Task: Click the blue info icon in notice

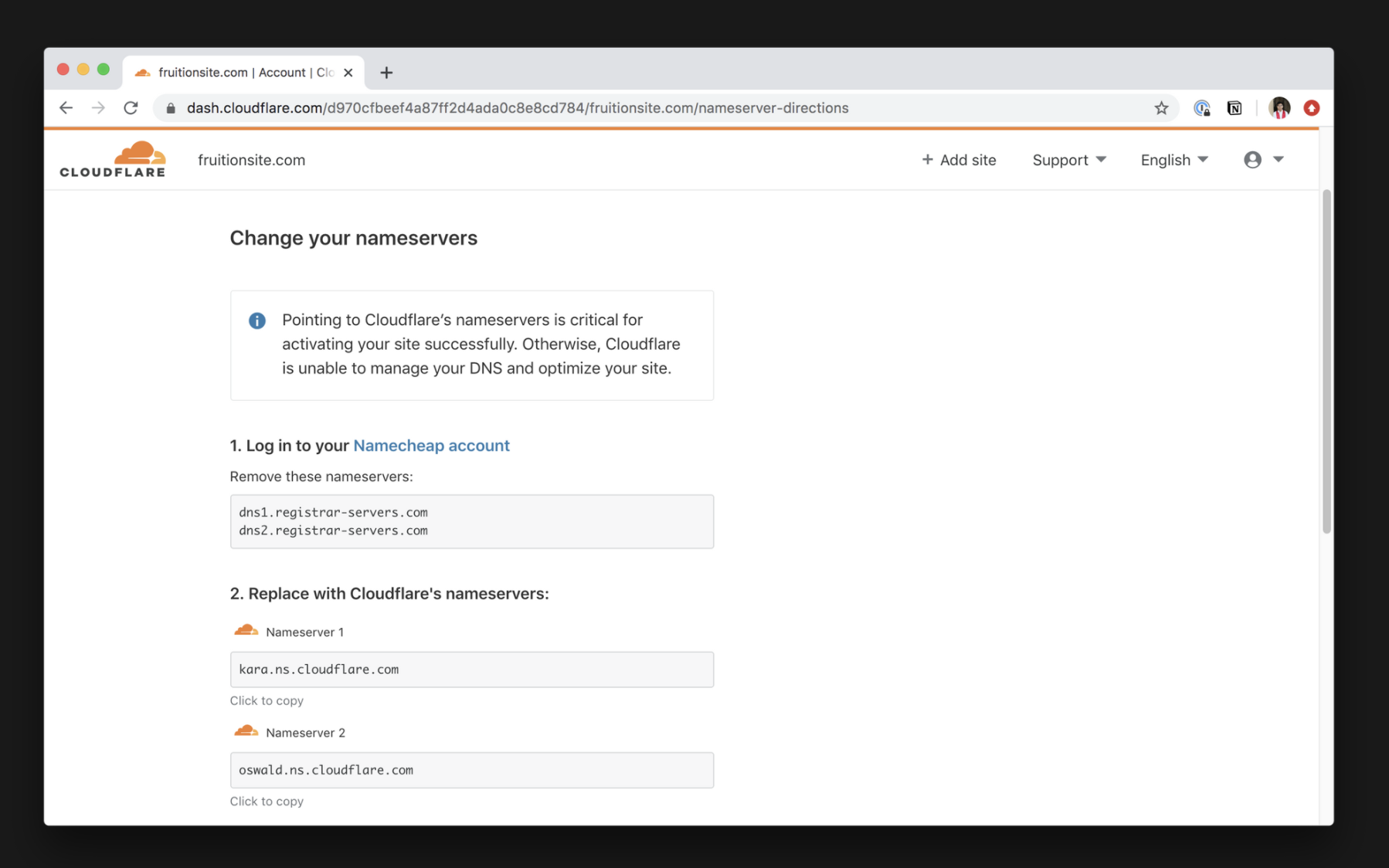Action: tap(257, 320)
